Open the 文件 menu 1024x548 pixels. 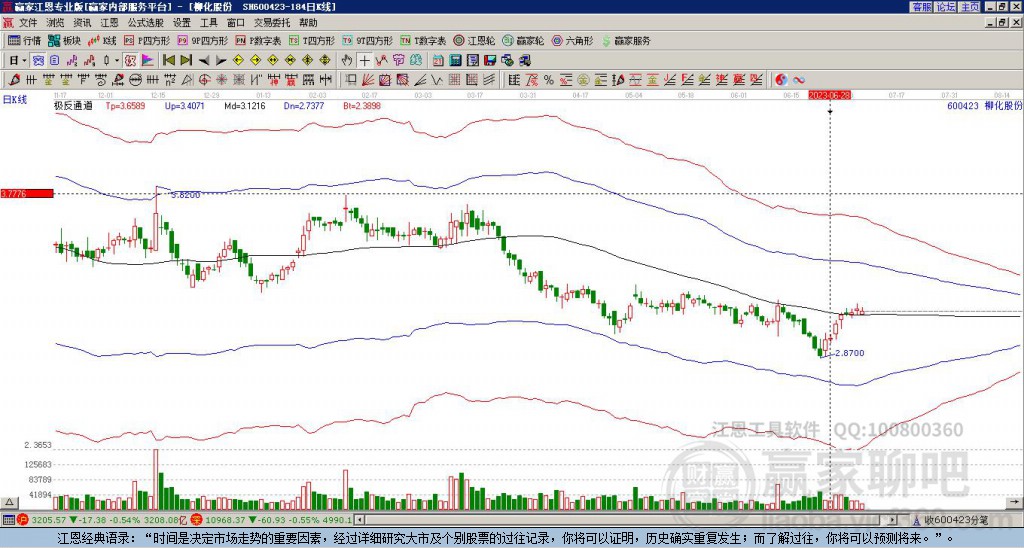tap(28, 23)
